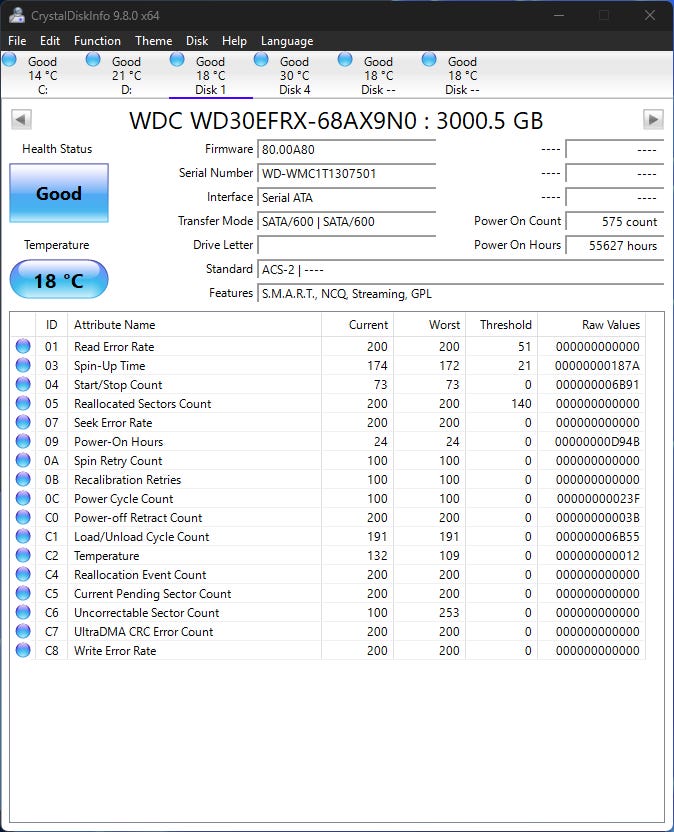Click status icon for Power-On Hours row
The image size is (674, 832).
pyautogui.click(x=23, y=441)
